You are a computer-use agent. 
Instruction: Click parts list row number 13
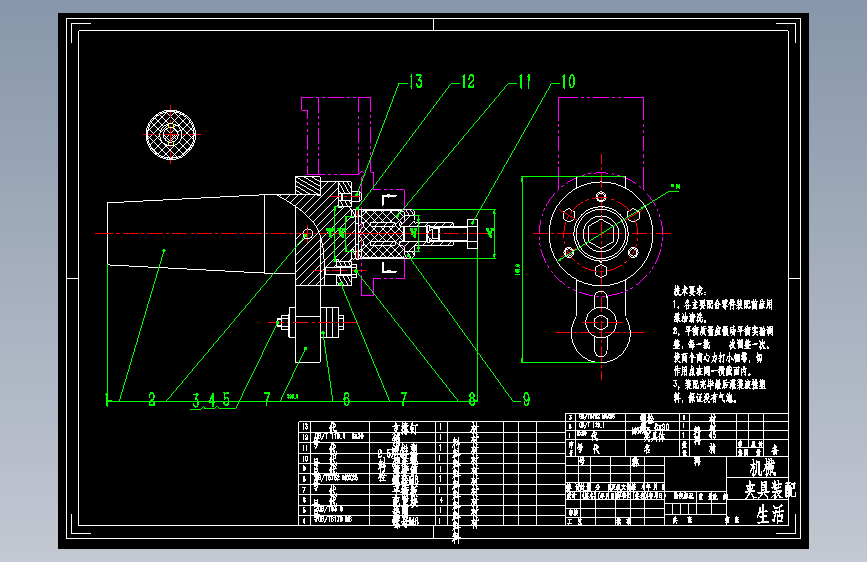[x=431, y=426]
